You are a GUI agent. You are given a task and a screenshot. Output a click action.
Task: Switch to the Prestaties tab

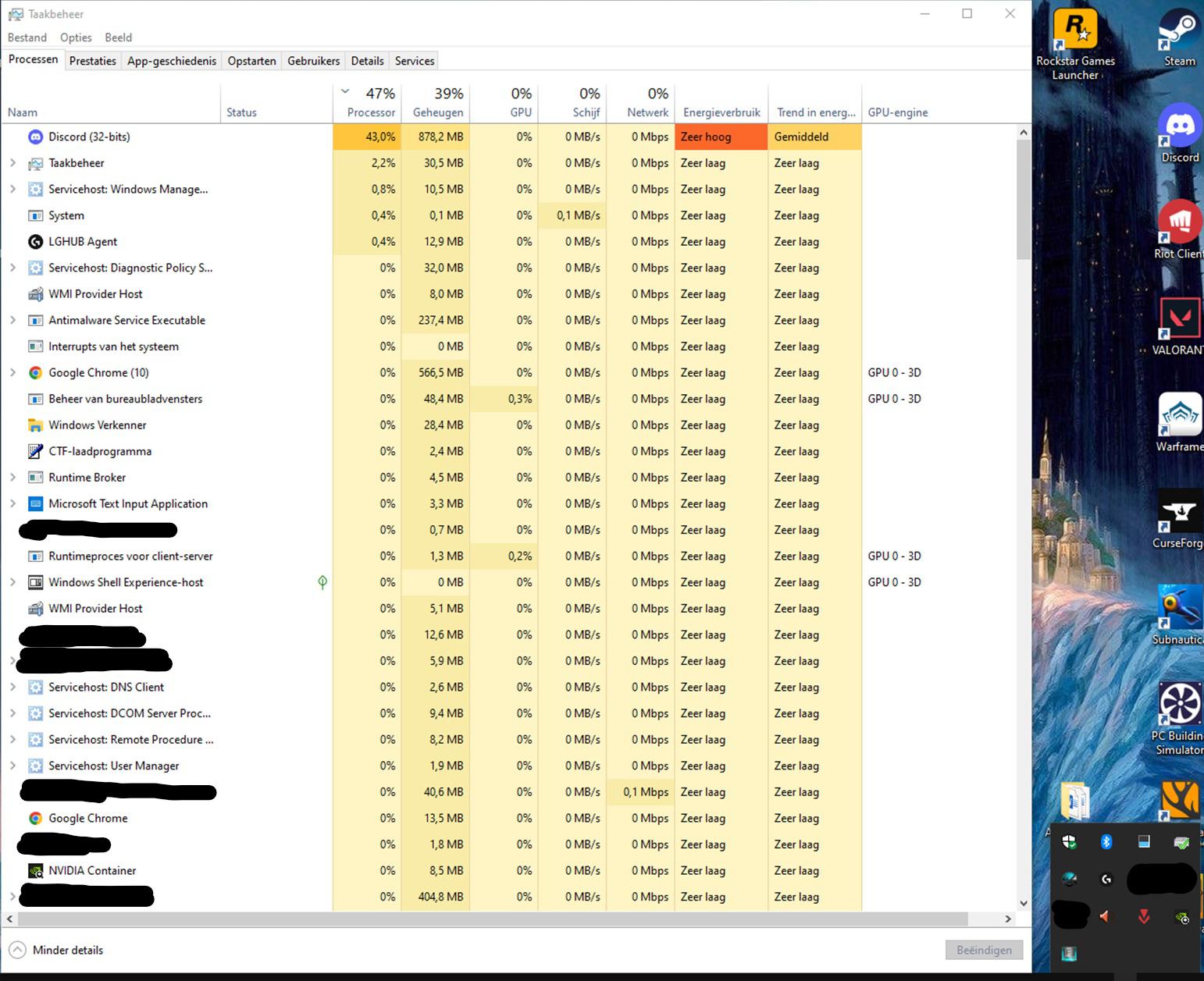(x=92, y=61)
